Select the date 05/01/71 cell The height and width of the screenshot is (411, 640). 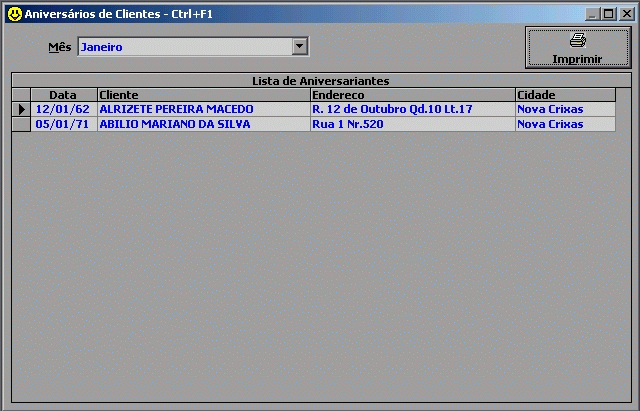tap(63, 124)
